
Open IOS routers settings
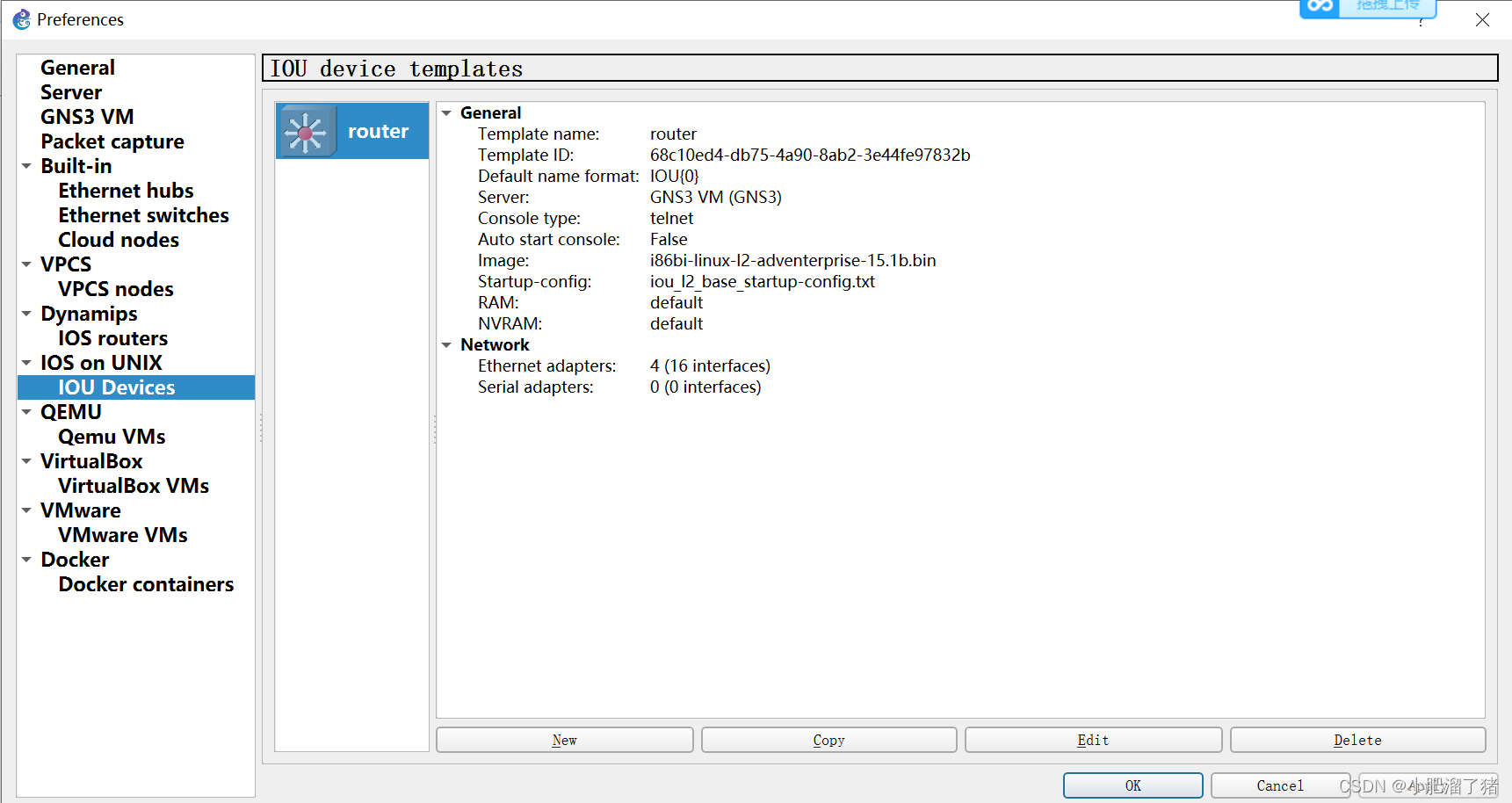click(x=112, y=338)
